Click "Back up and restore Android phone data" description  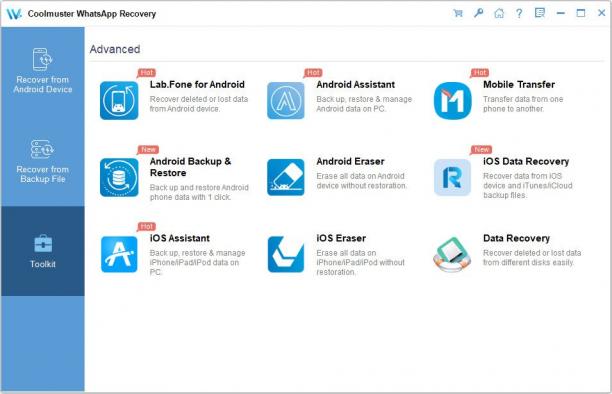[199, 192]
